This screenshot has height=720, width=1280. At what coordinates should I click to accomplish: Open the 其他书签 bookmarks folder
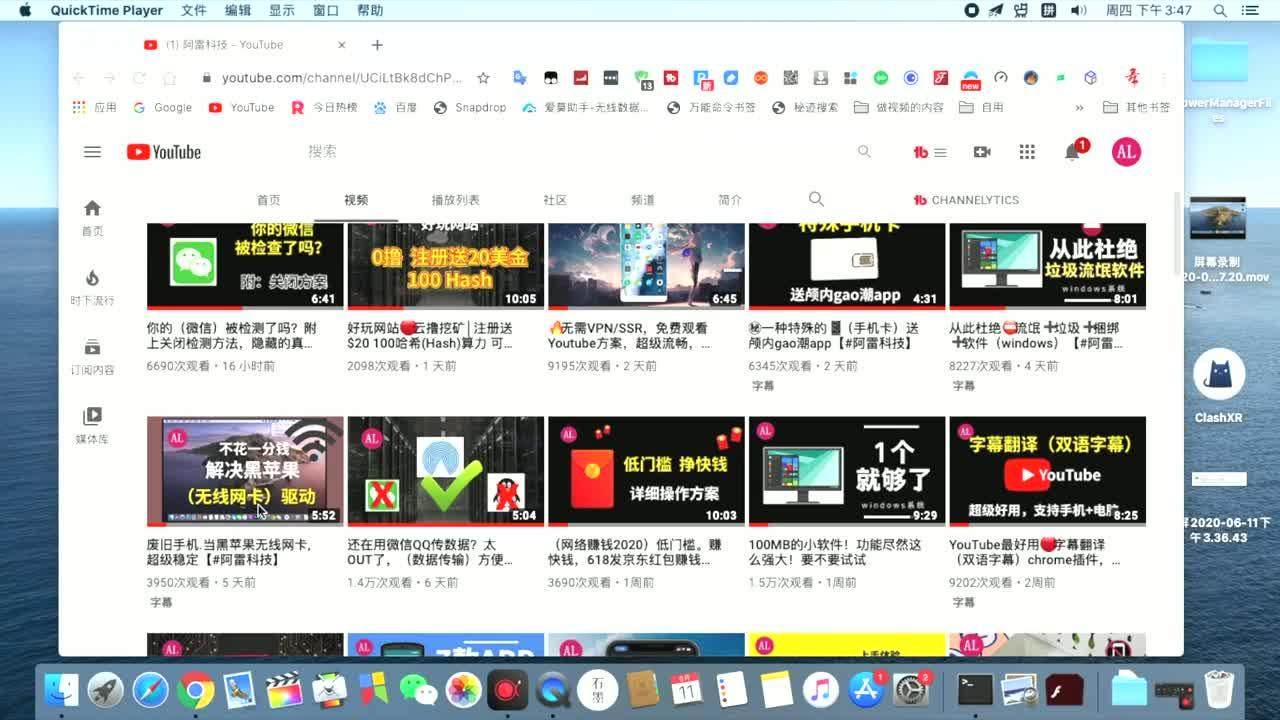pyautogui.click(x=1137, y=107)
